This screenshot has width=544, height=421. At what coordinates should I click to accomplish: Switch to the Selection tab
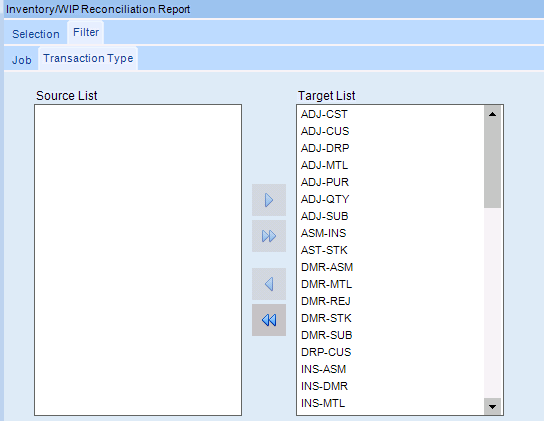[36, 34]
